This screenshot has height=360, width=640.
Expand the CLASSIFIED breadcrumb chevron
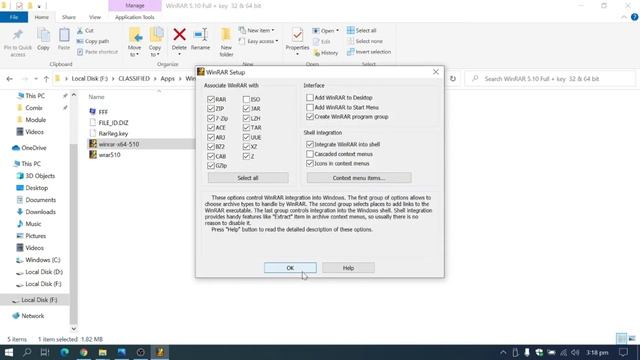[x=155, y=79]
